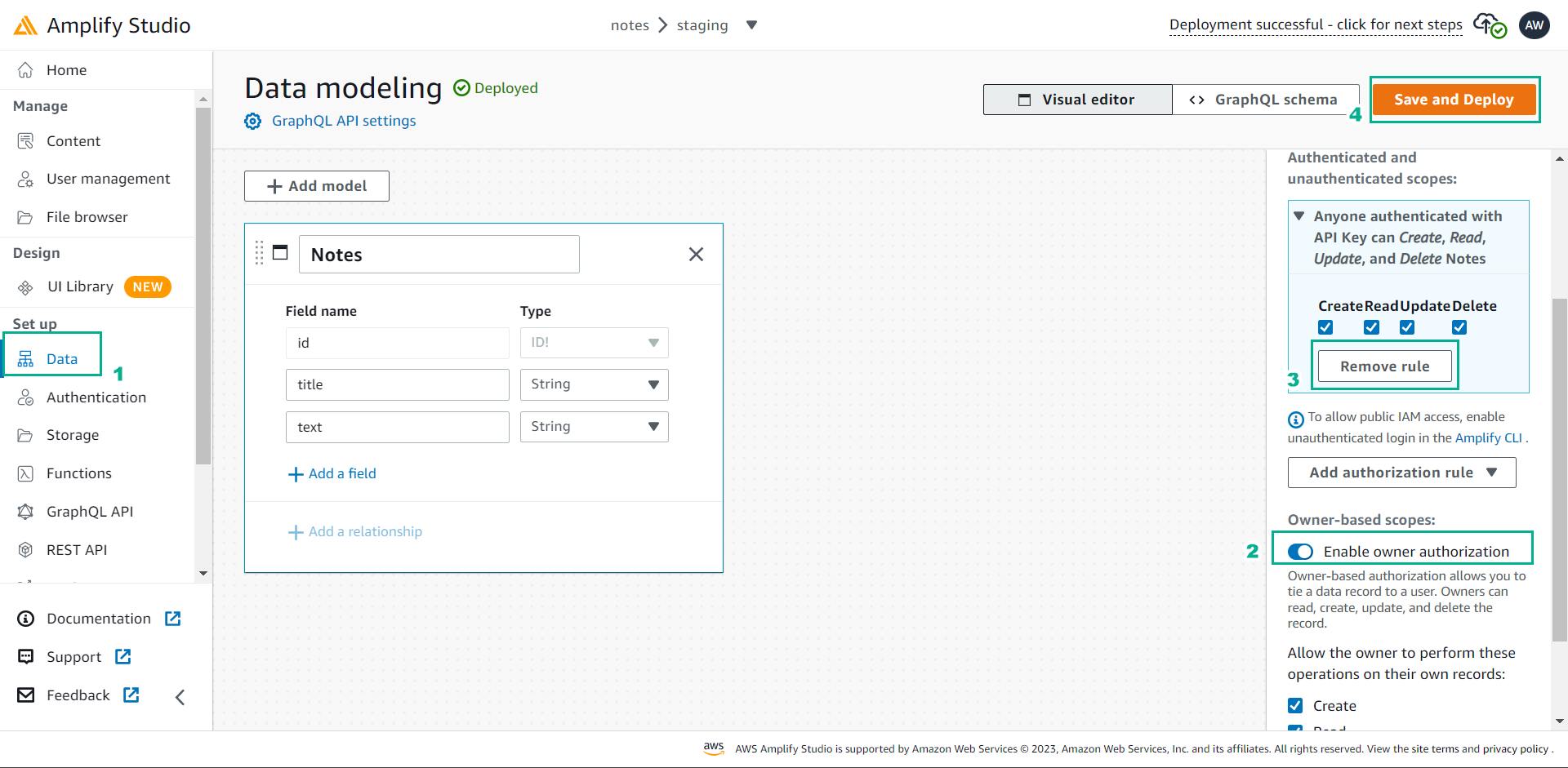The height and width of the screenshot is (768, 1568).
Task: Open User management in sidebar
Action: point(109,179)
